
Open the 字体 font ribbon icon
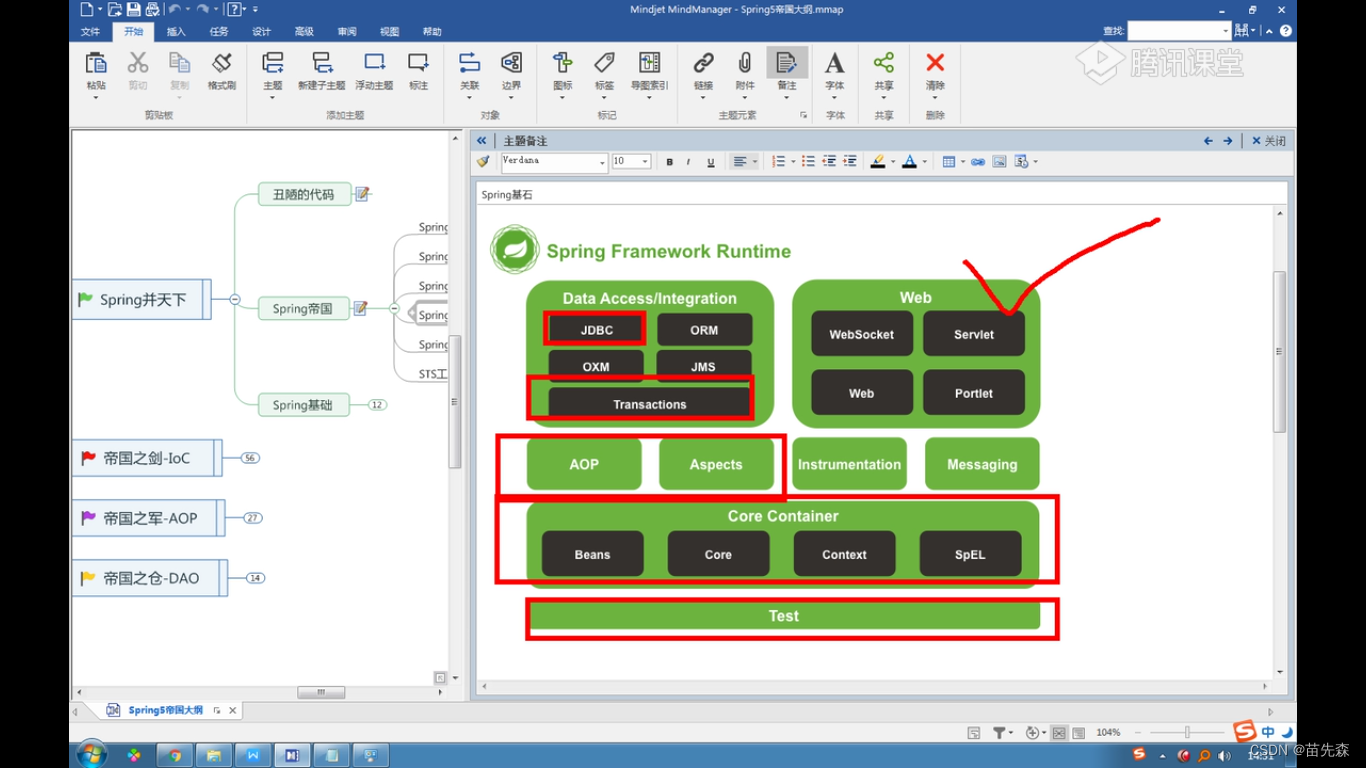tap(834, 64)
